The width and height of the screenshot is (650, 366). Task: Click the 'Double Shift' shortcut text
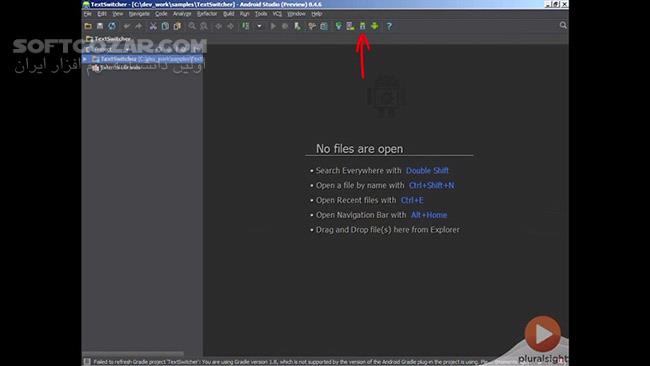coord(427,170)
